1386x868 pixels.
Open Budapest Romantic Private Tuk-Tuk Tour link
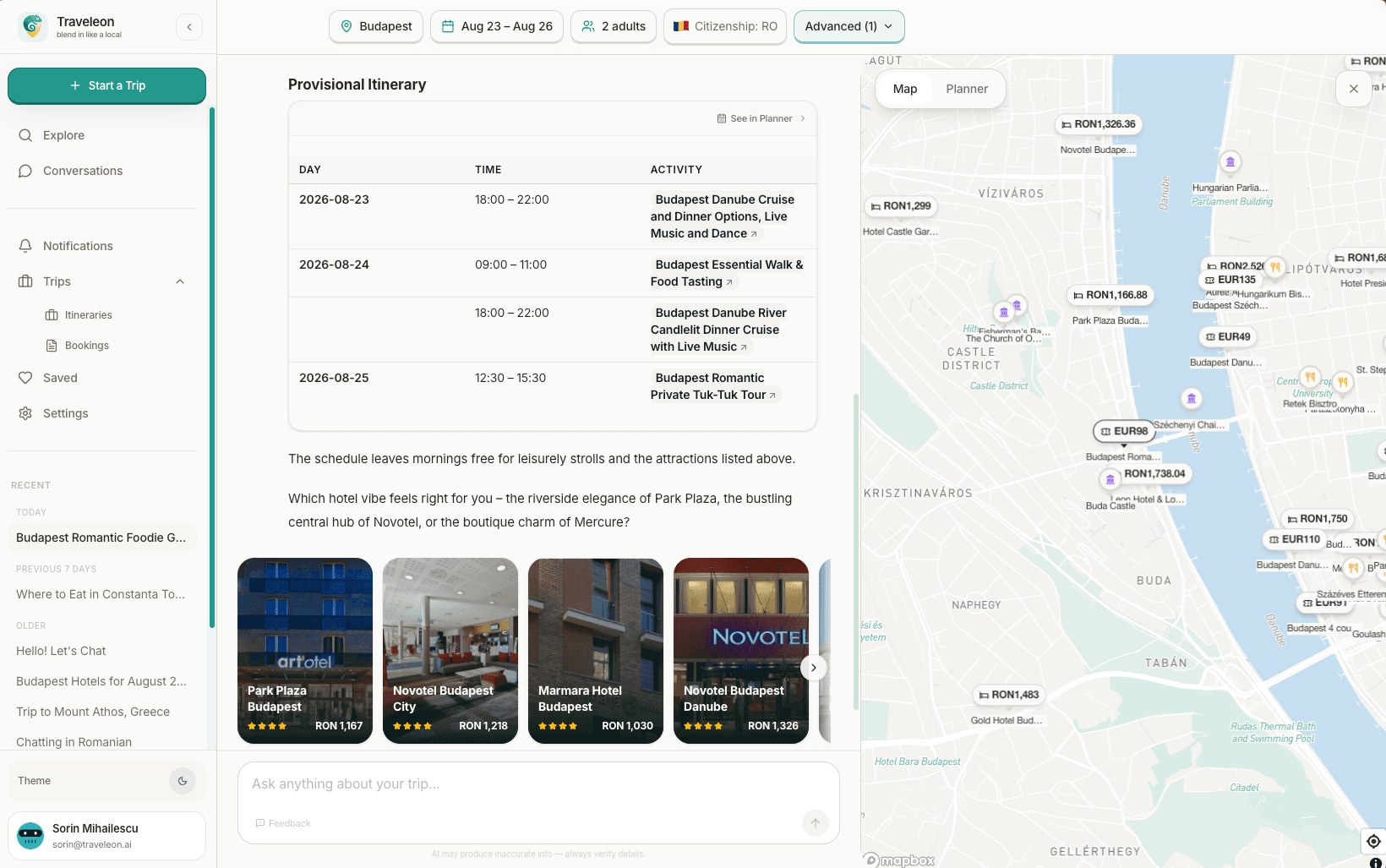click(x=714, y=386)
